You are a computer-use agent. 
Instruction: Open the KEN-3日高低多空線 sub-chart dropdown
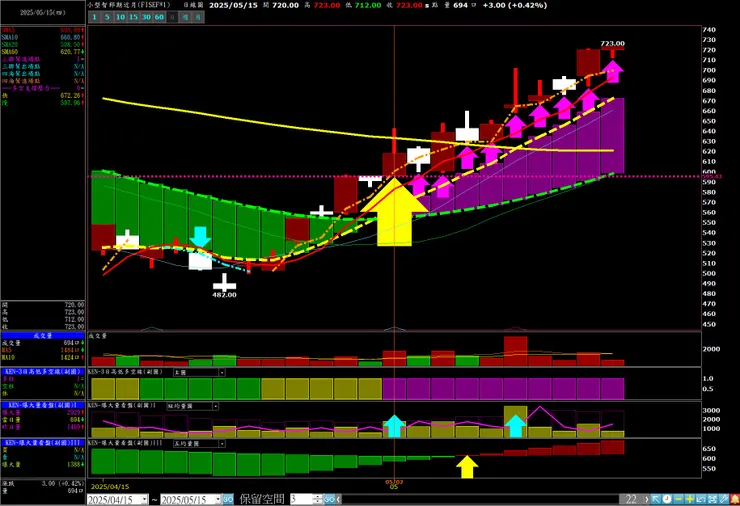point(222,372)
